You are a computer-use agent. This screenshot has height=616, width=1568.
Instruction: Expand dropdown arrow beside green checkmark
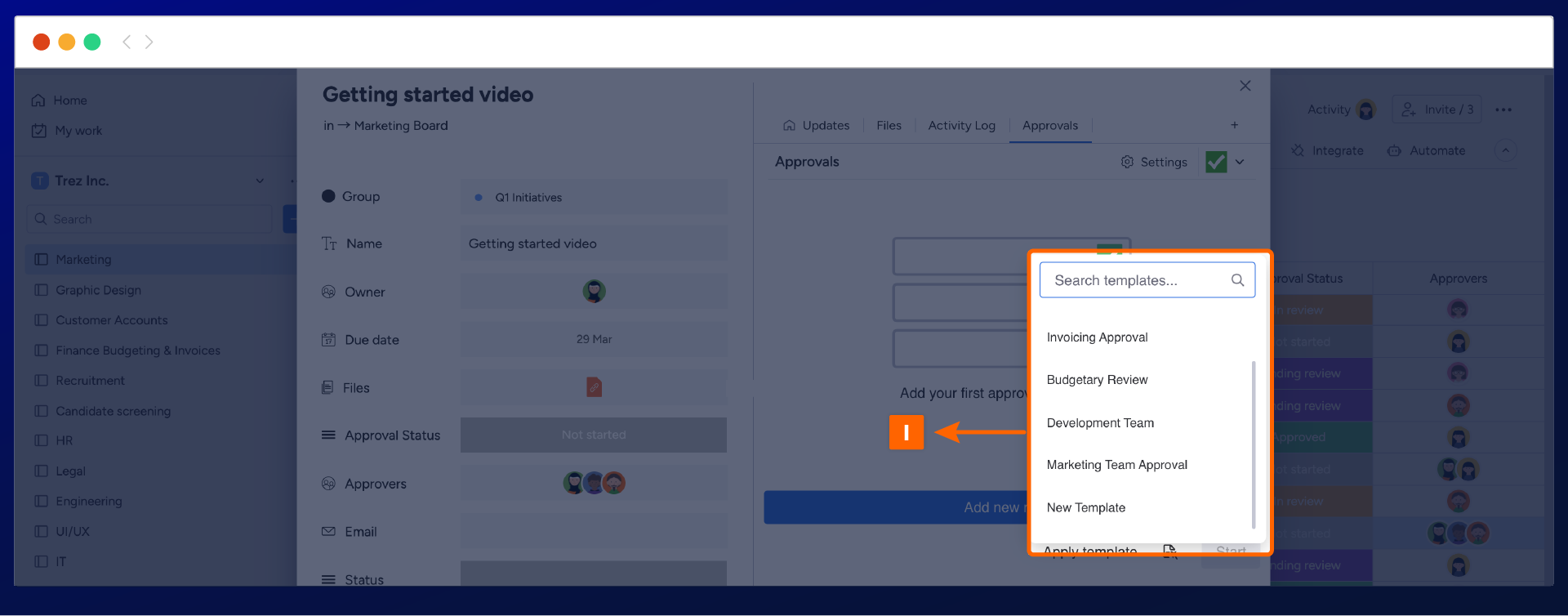tap(1240, 162)
